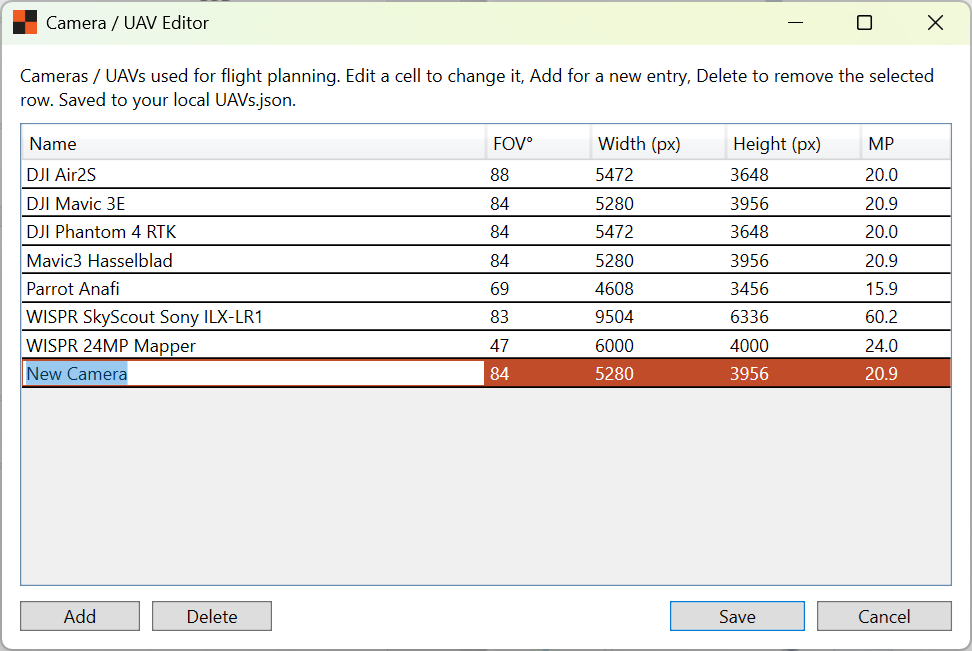Select the Parrot Anafi name cell

tap(254, 289)
